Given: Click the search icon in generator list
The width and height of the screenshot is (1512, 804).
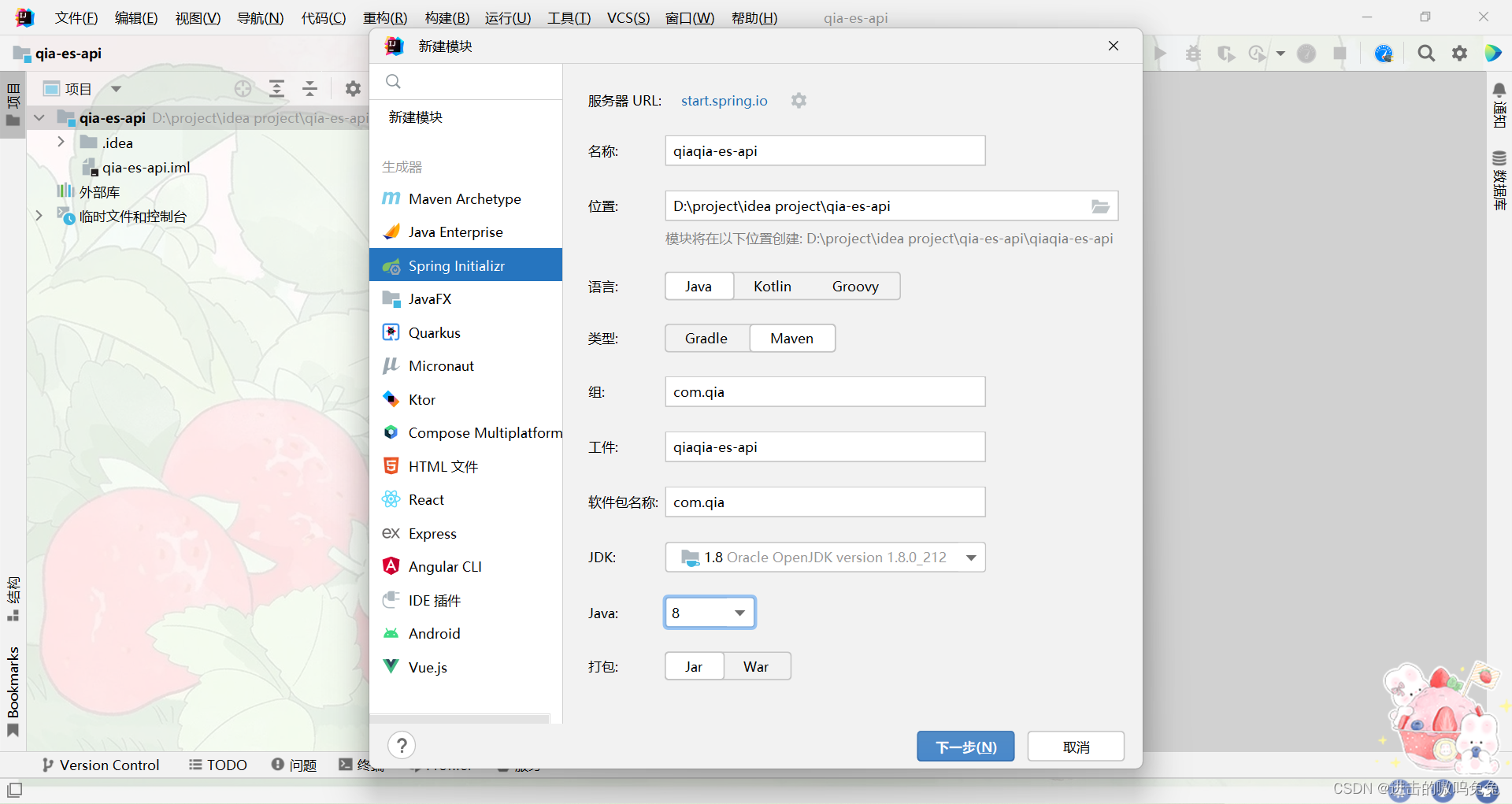Looking at the screenshot, I should click(x=393, y=81).
